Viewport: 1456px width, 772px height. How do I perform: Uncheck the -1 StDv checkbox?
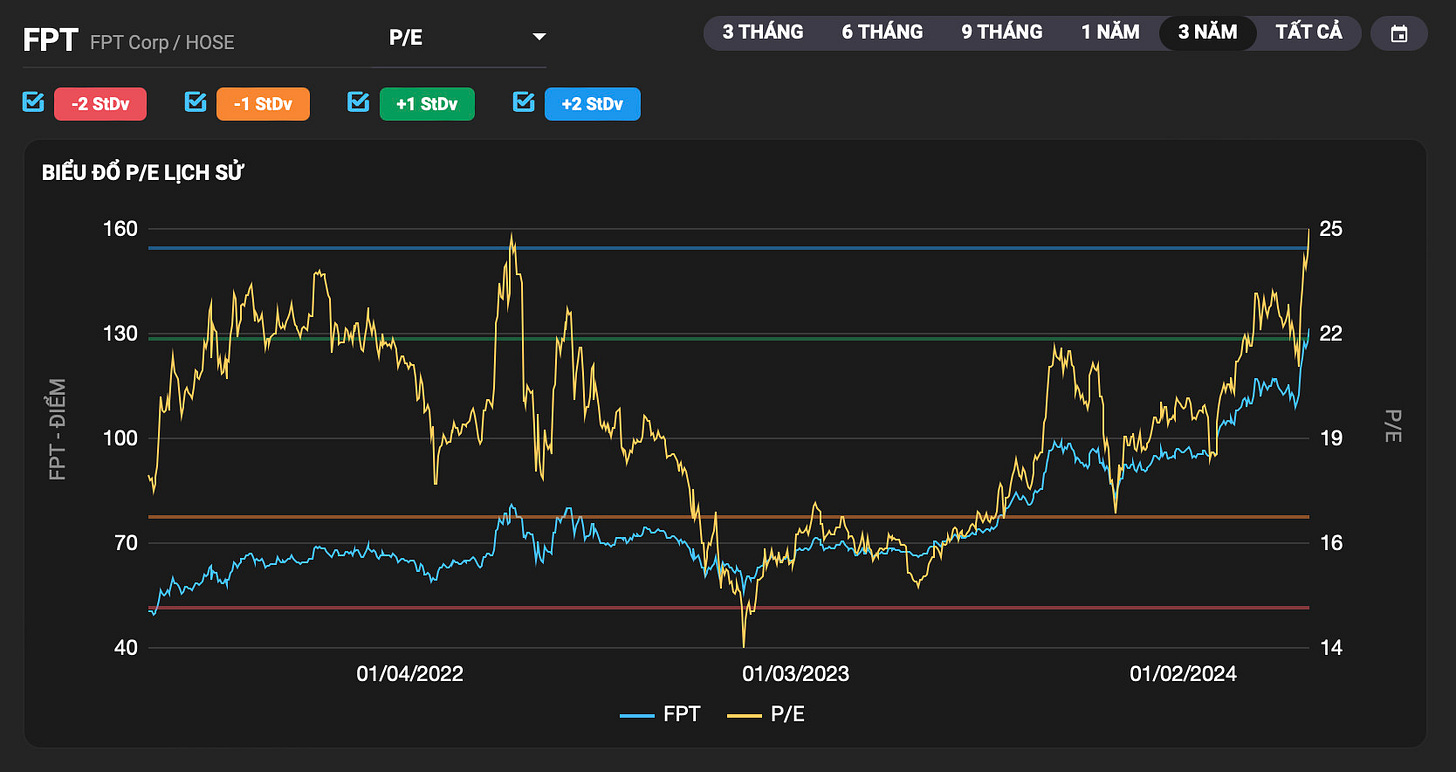point(196,102)
